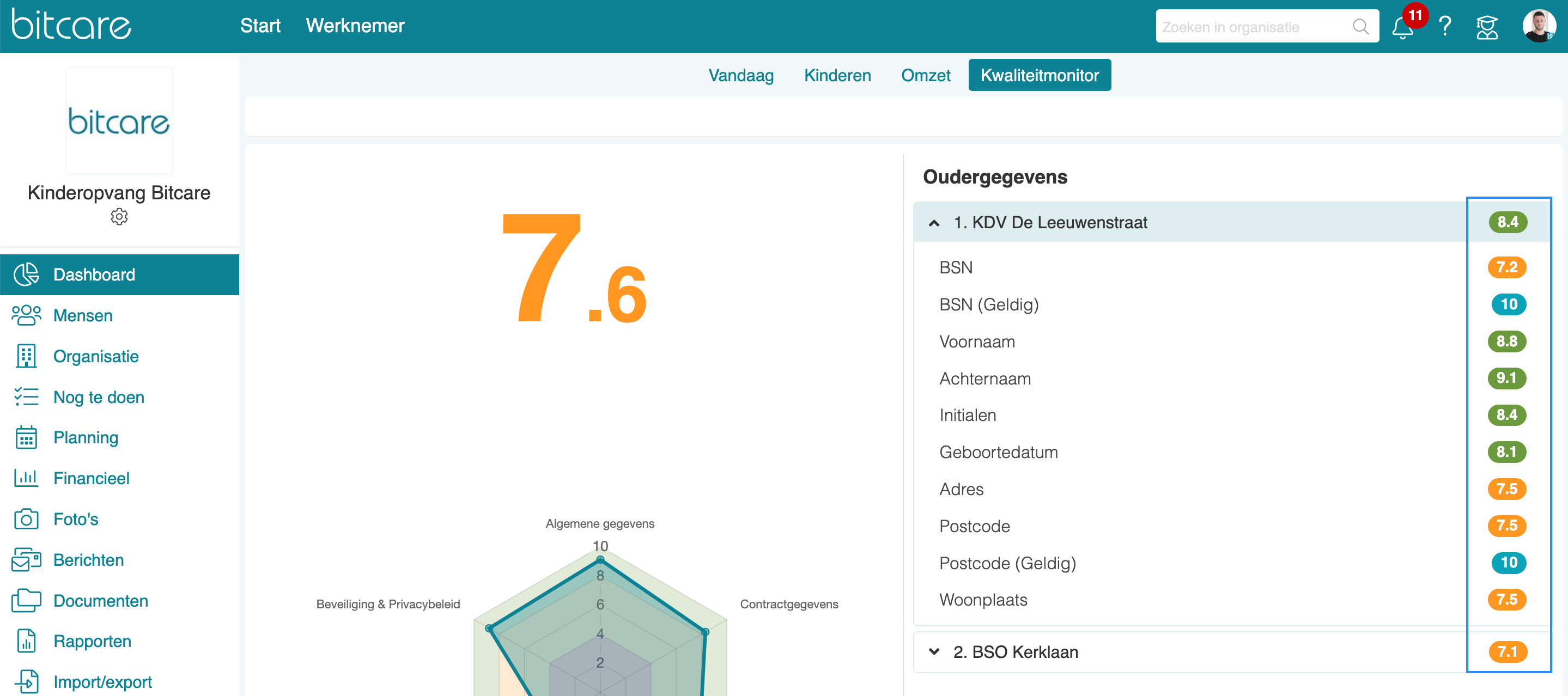Open the Werknemer menu item
The width and height of the screenshot is (1568, 696).
355,26
